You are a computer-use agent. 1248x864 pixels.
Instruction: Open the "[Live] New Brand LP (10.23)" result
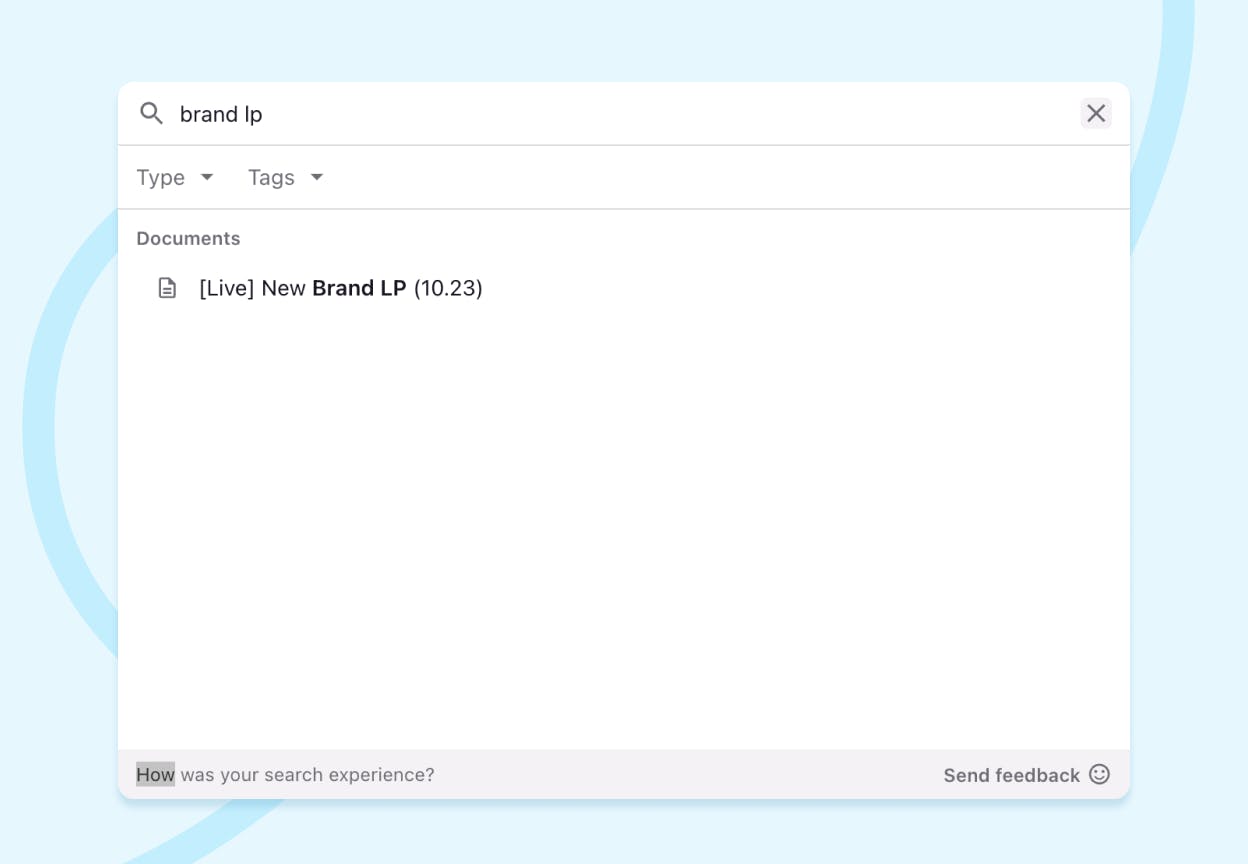click(624, 288)
